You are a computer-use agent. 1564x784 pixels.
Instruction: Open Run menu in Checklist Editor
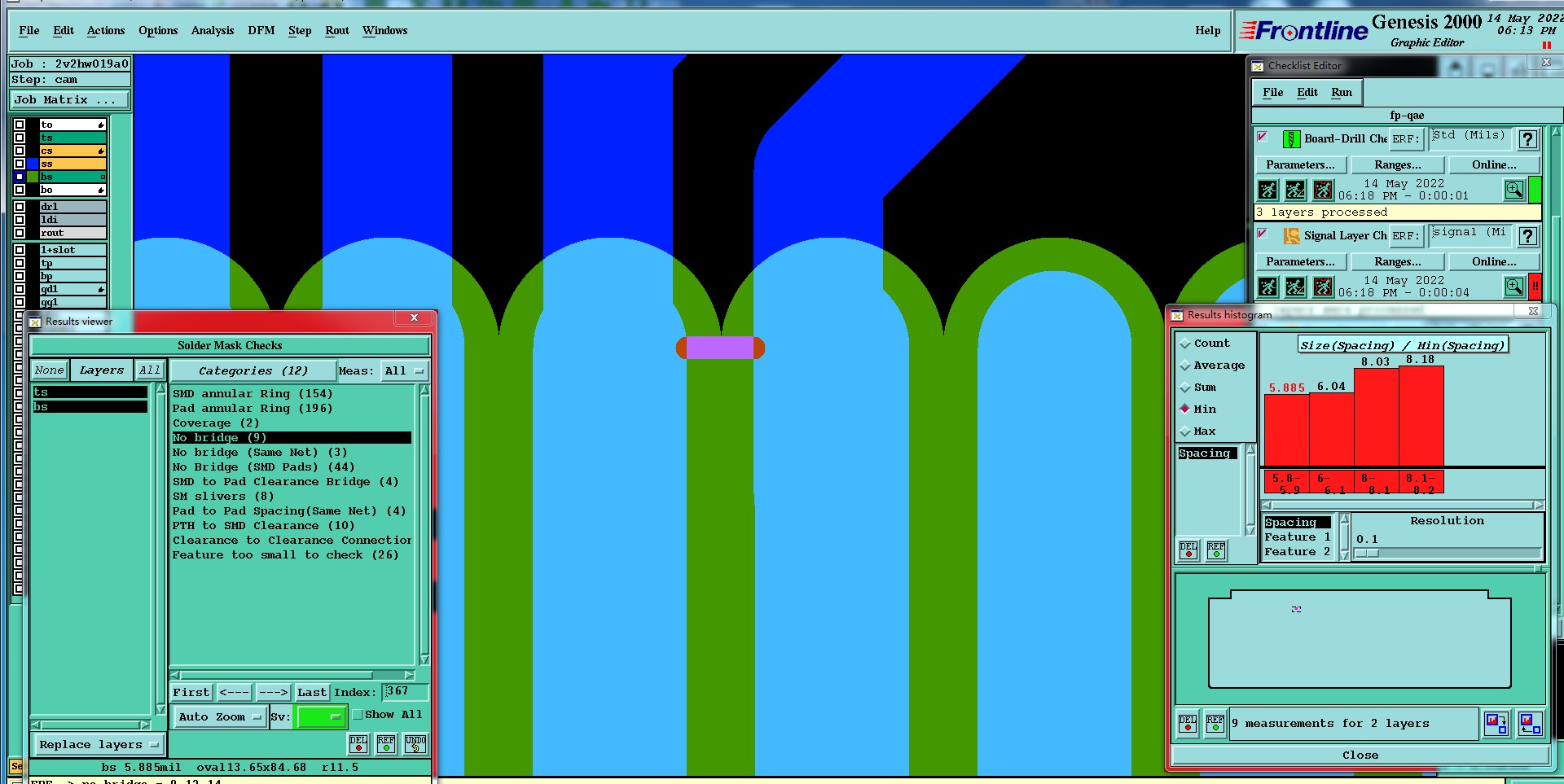[x=1342, y=92]
